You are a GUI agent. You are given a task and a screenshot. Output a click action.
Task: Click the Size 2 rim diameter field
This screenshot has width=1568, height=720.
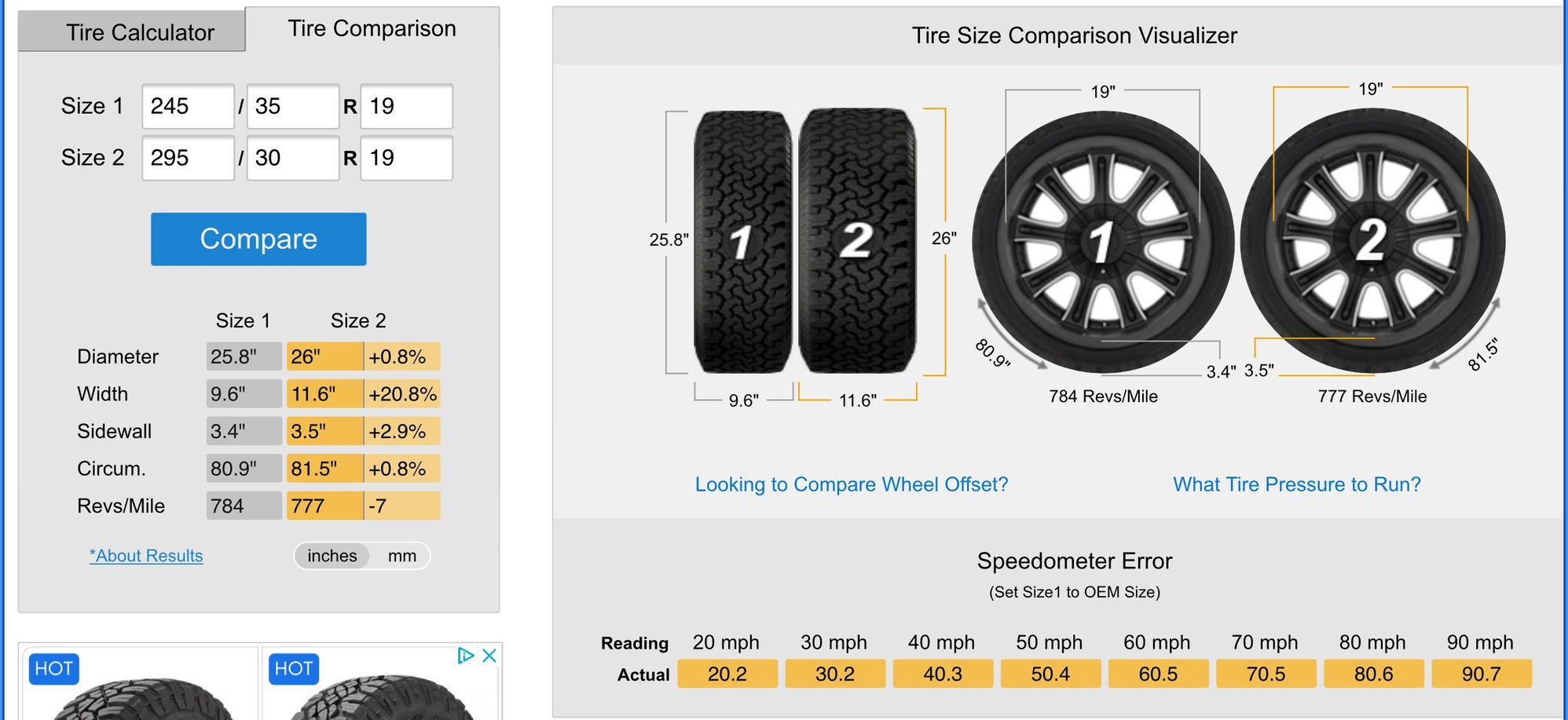coord(406,158)
